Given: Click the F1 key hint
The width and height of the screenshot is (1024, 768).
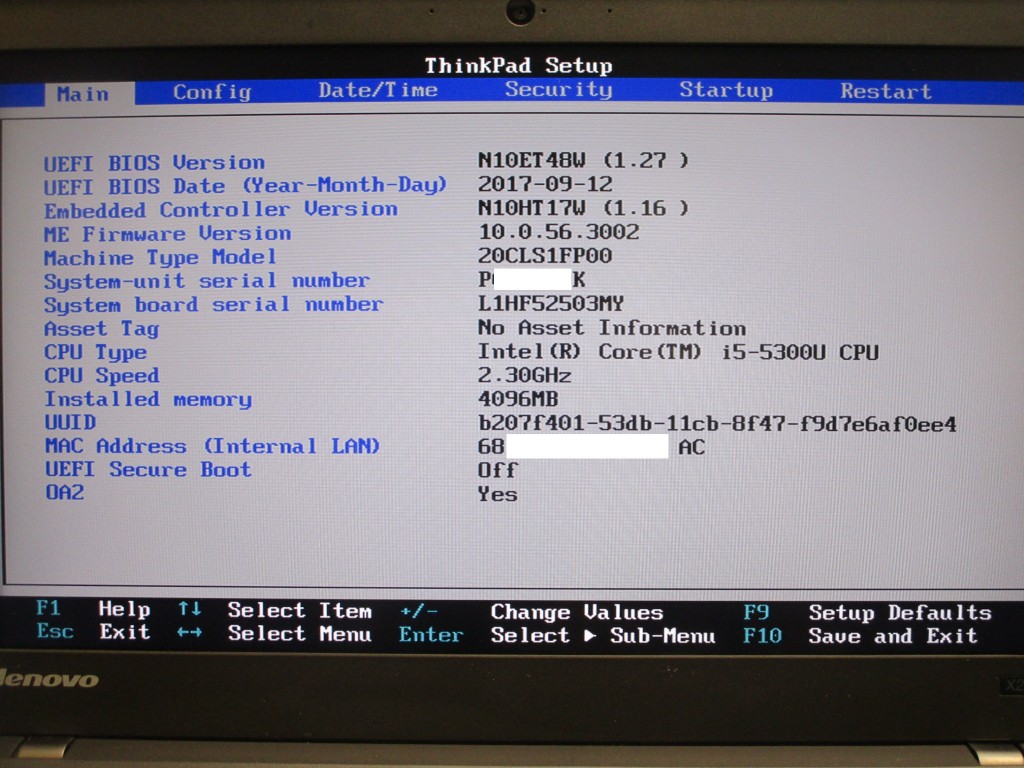Looking at the screenshot, I should pyautogui.click(x=48, y=609).
